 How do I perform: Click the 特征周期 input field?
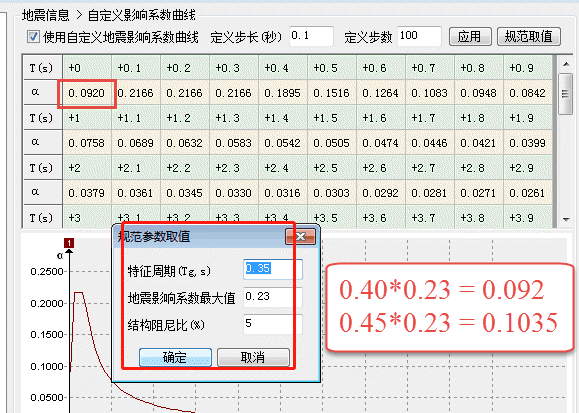(x=273, y=269)
